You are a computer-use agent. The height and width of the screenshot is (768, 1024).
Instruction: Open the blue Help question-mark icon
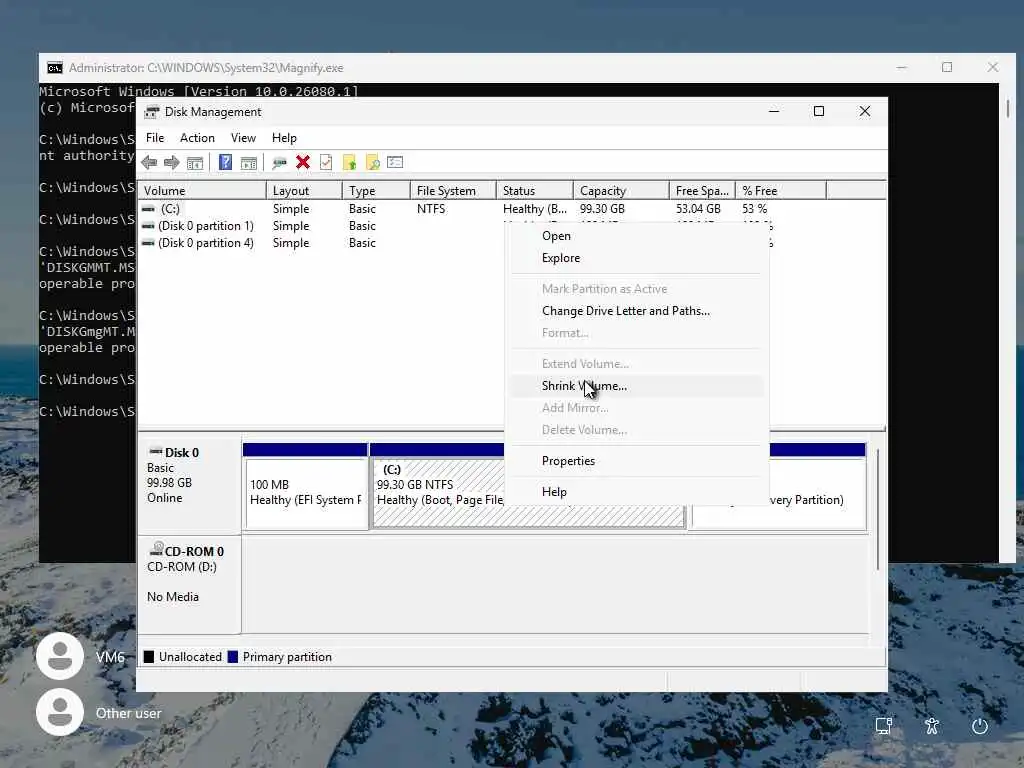point(225,162)
